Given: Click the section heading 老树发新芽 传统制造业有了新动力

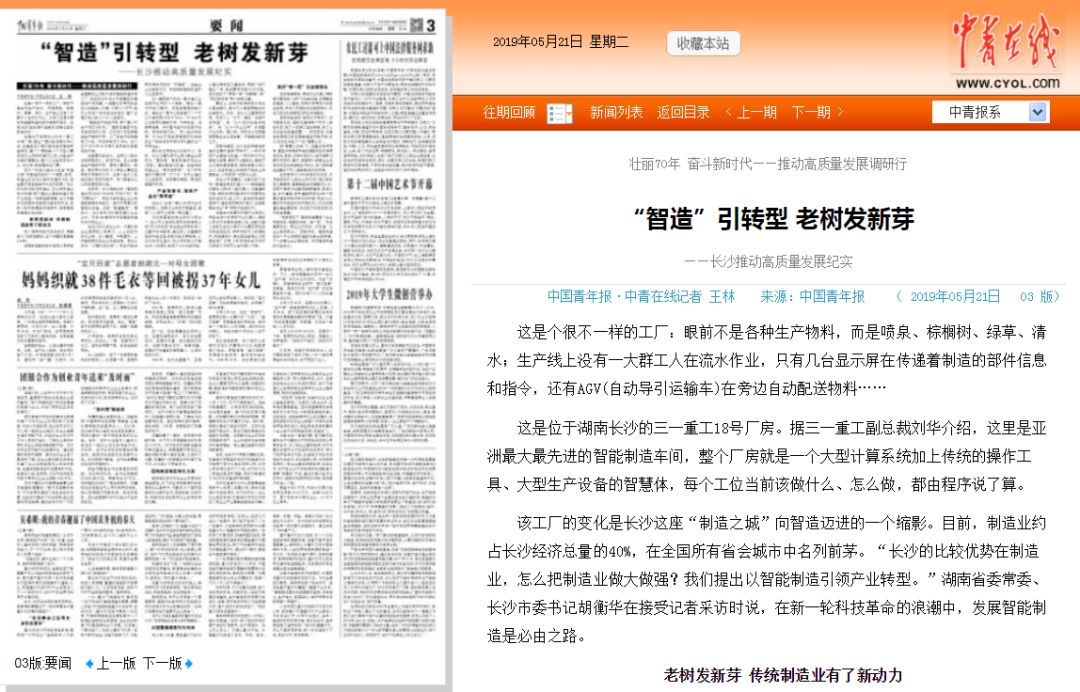Looking at the screenshot, I should (x=783, y=675).
